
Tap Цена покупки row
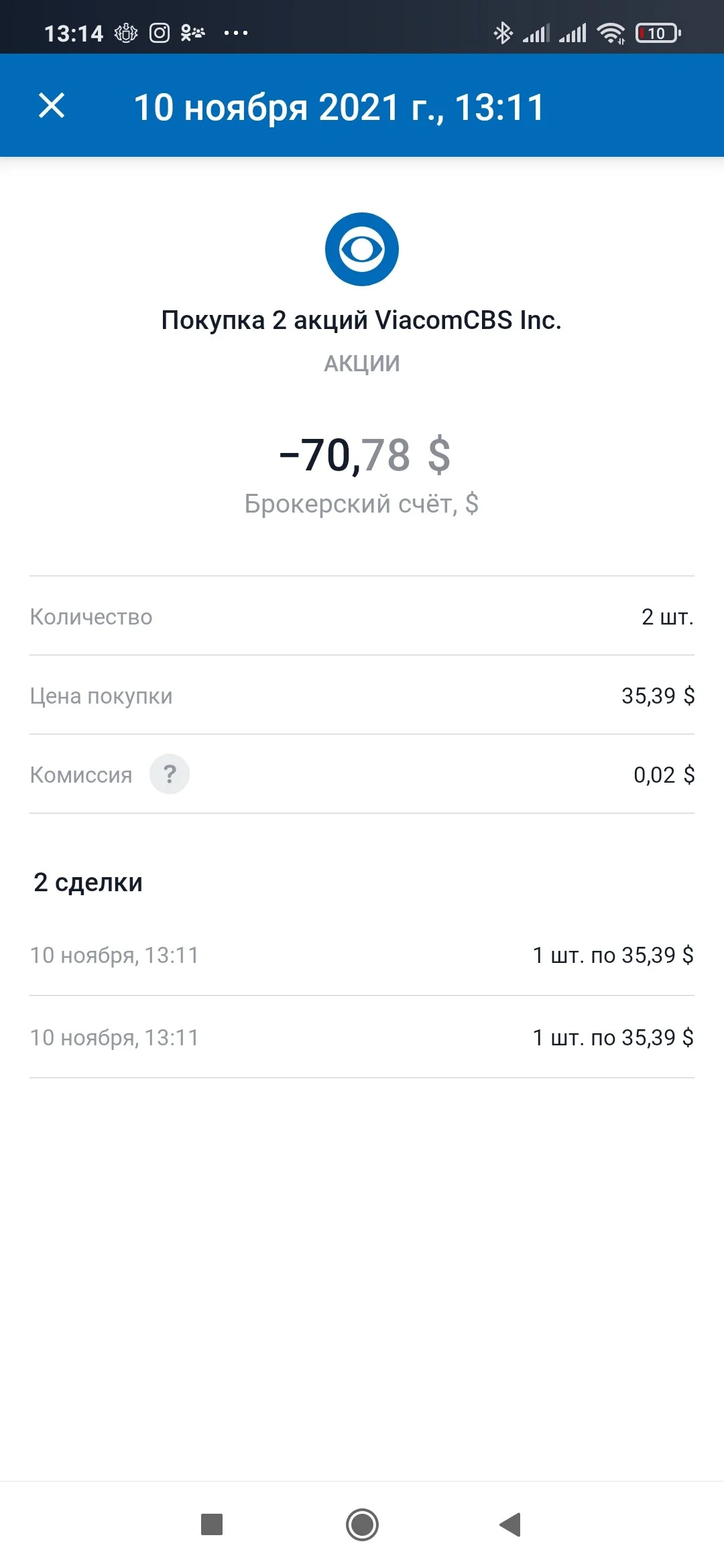(362, 696)
